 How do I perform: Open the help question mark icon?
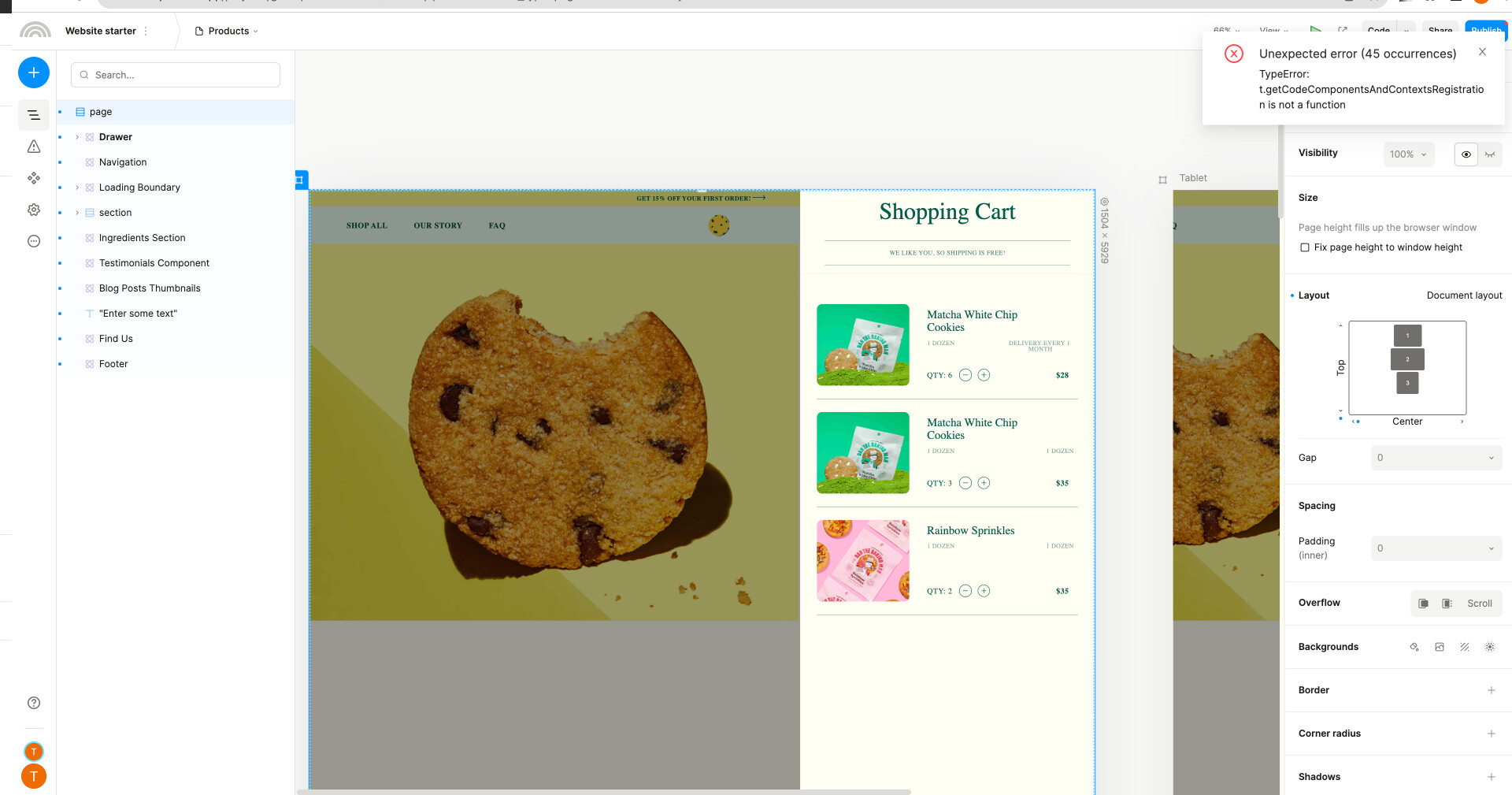34,703
